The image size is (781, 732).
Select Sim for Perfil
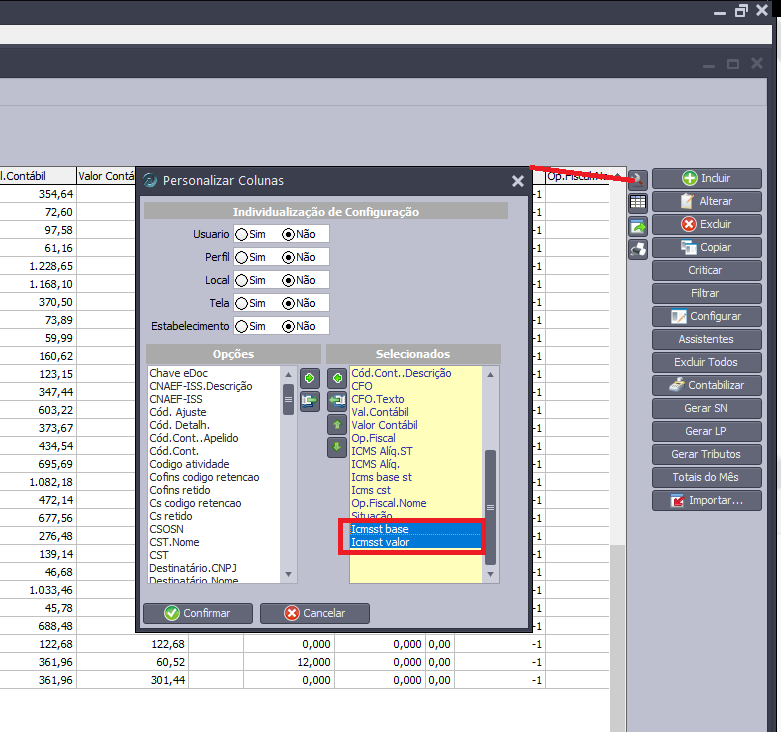pyautogui.click(x=251, y=257)
